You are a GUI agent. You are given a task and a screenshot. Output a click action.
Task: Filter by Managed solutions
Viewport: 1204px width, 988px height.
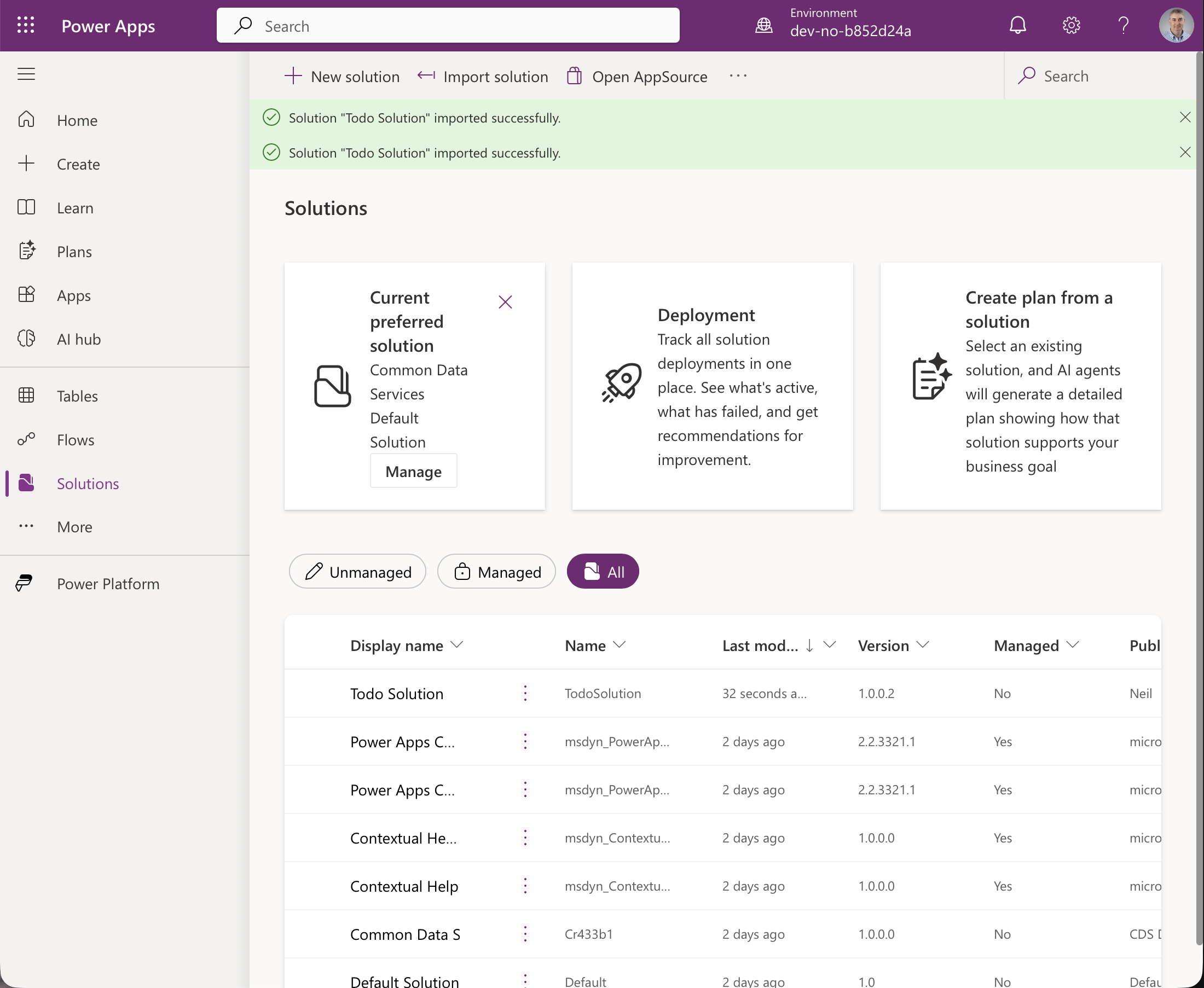point(496,571)
